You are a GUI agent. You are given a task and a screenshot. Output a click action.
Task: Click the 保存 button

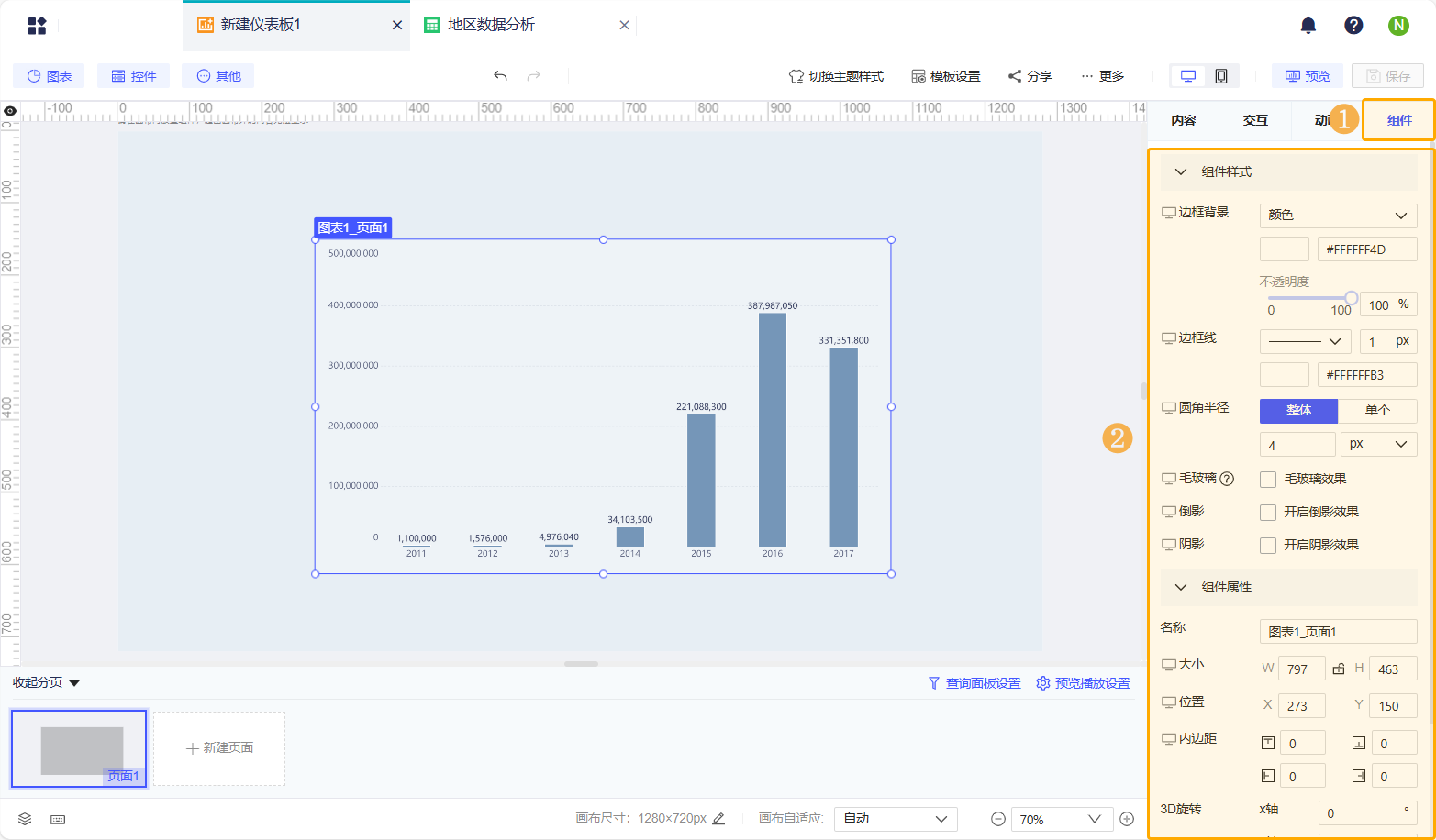(x=1388, y=76)
